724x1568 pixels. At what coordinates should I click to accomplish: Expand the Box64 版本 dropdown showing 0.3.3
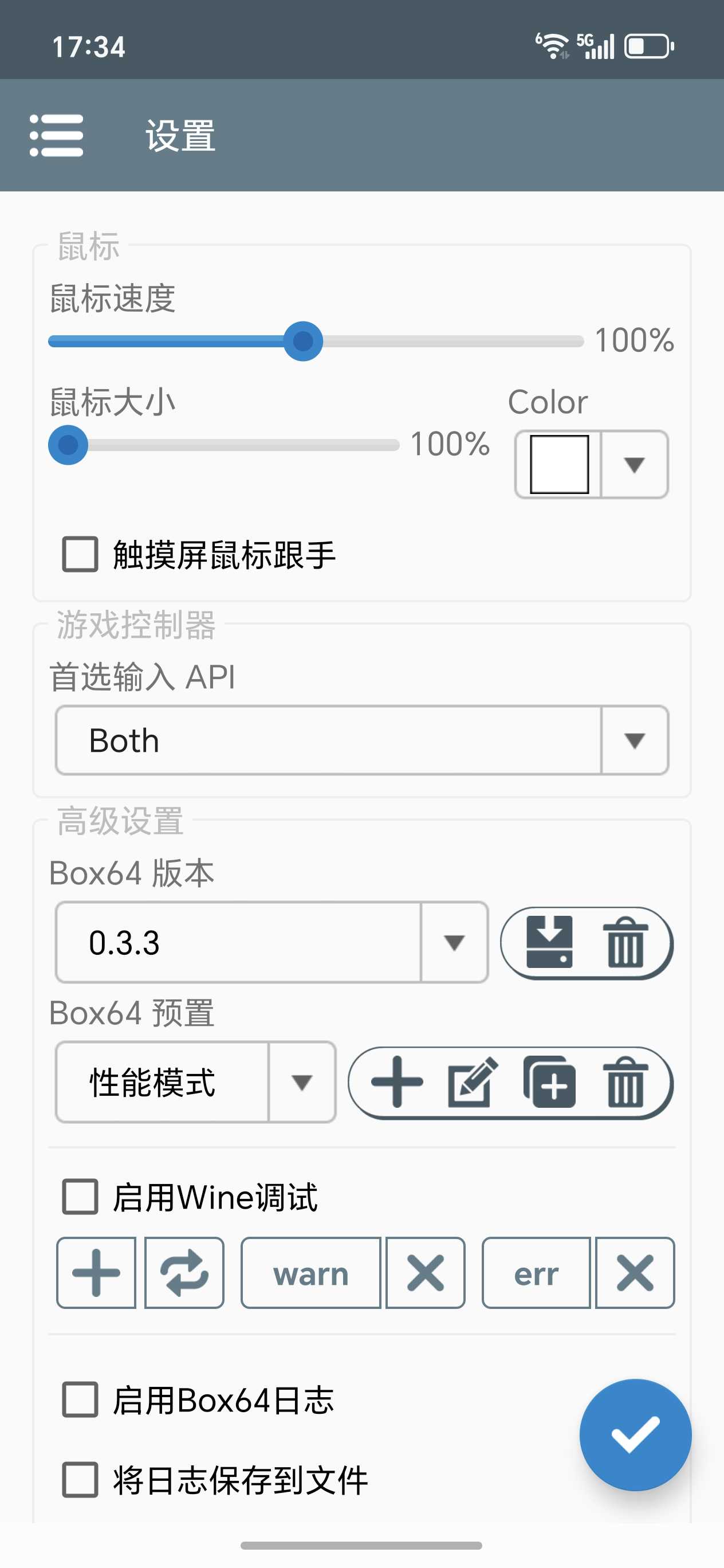[271, 942]
